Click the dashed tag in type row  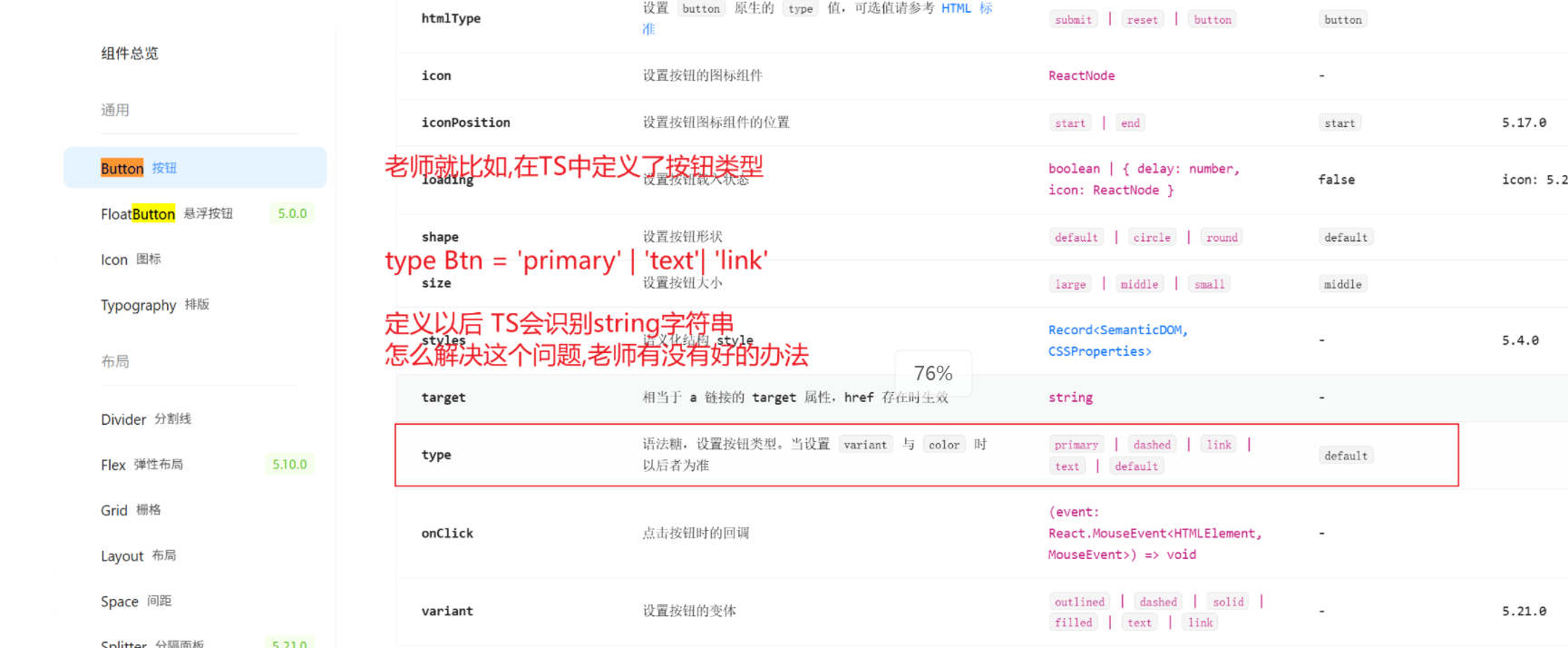1152,445
